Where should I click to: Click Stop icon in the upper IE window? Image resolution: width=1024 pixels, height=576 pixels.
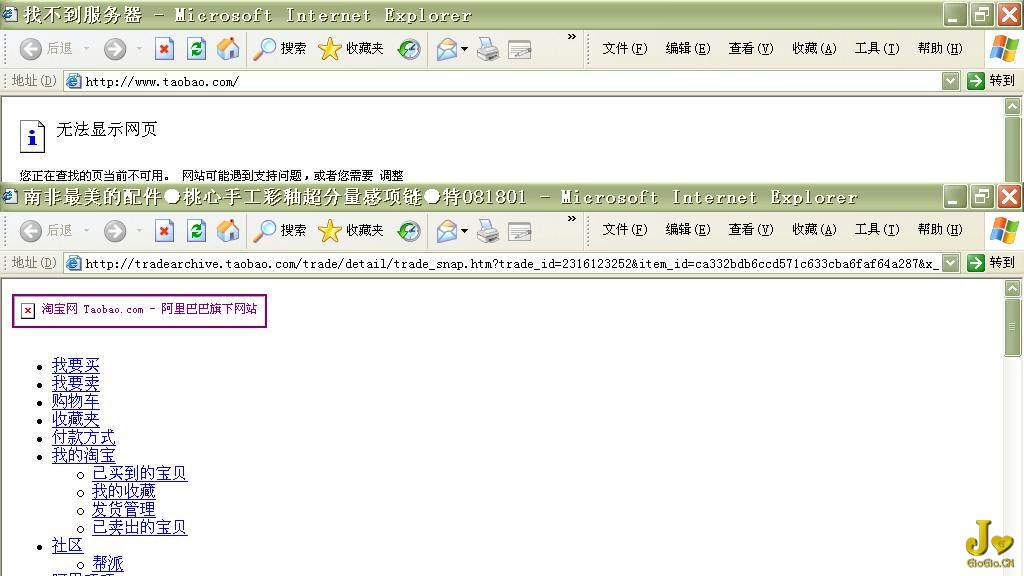tap(165, 49)
